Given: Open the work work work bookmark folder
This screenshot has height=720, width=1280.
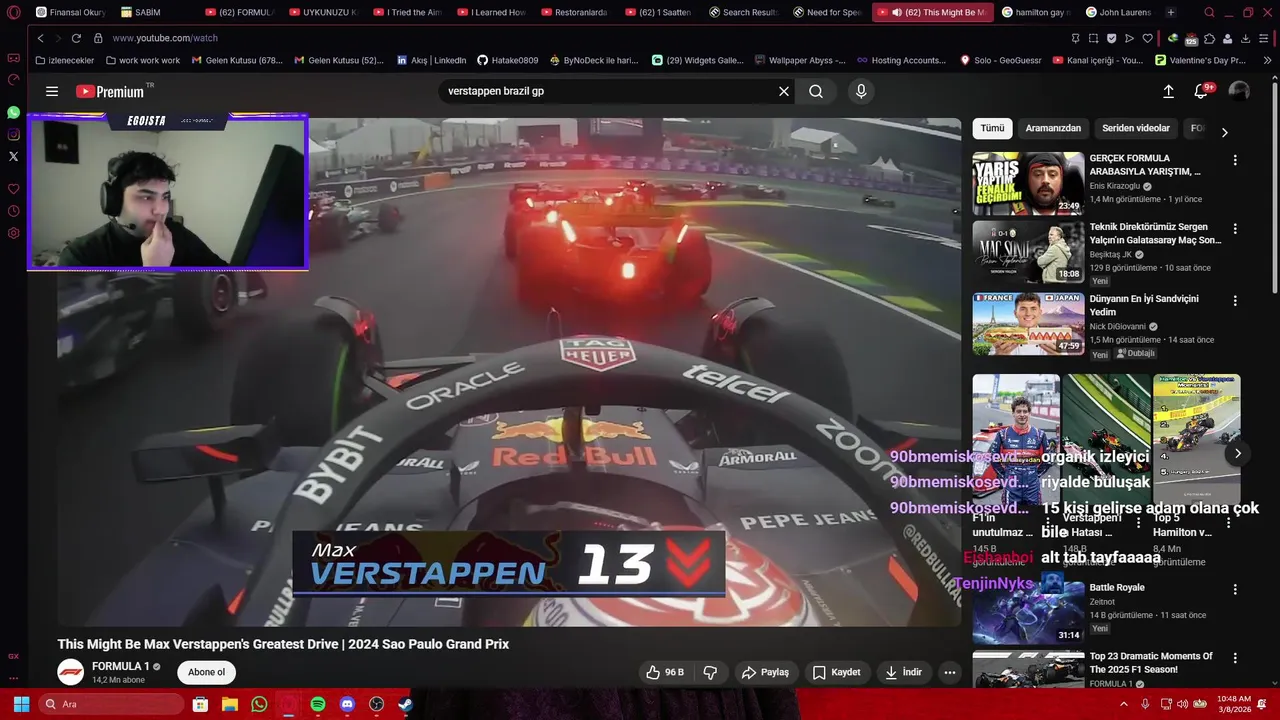Looking at the screenshot, I should coord(142,60).
